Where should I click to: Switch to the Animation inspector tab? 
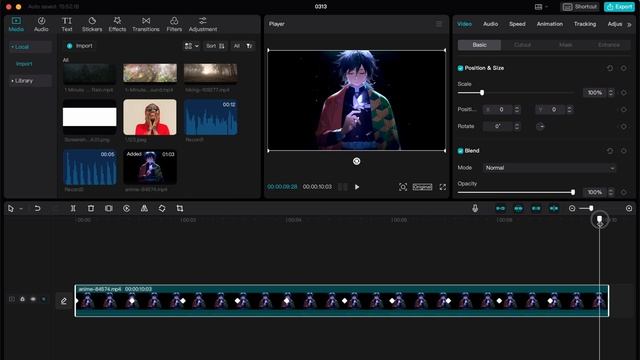(x=549, y=24)
